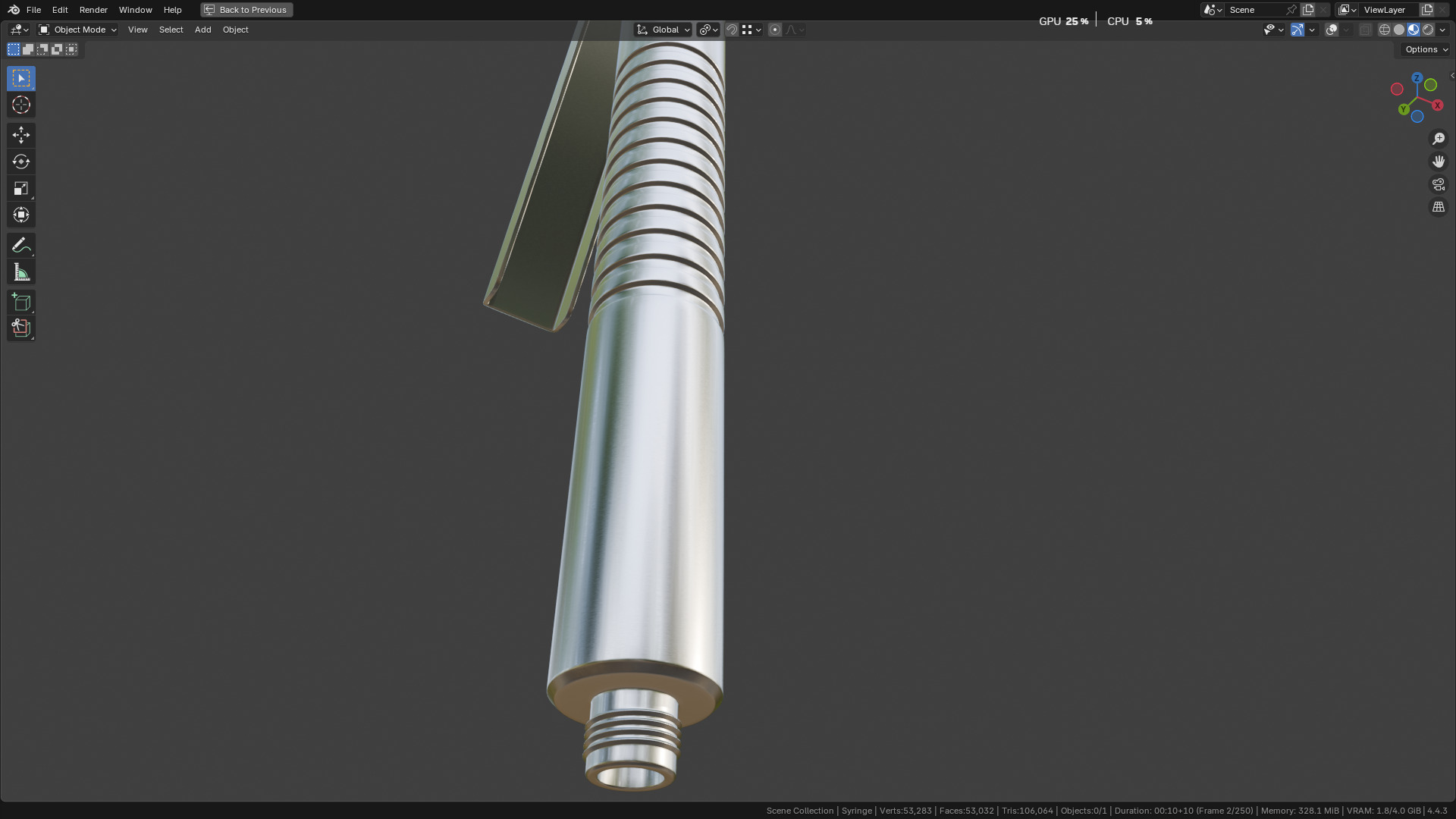
Task: Activate the Transform tool
Action: pos(21,215)
